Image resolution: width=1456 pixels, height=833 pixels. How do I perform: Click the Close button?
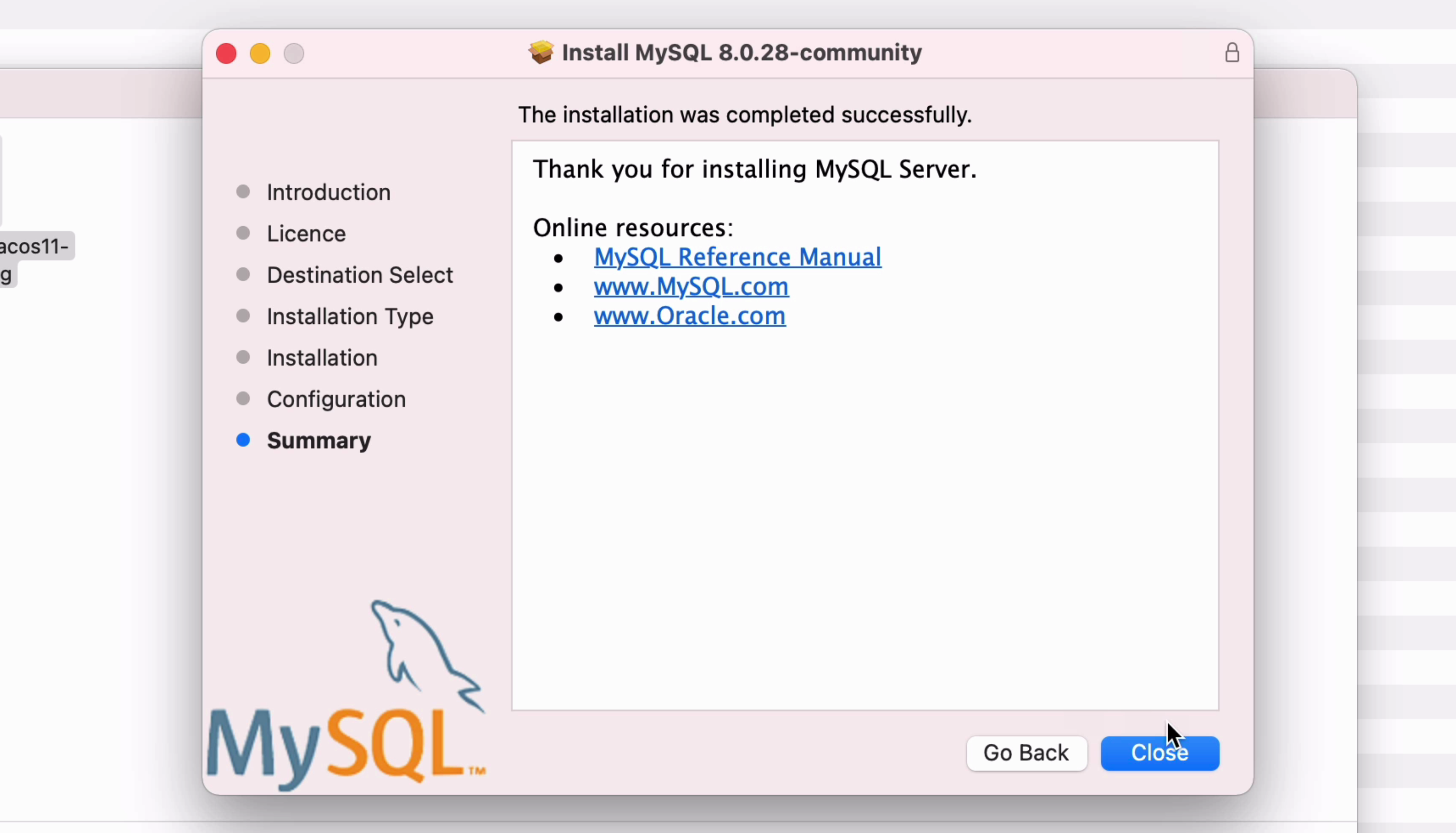[x=1159, y=753]
